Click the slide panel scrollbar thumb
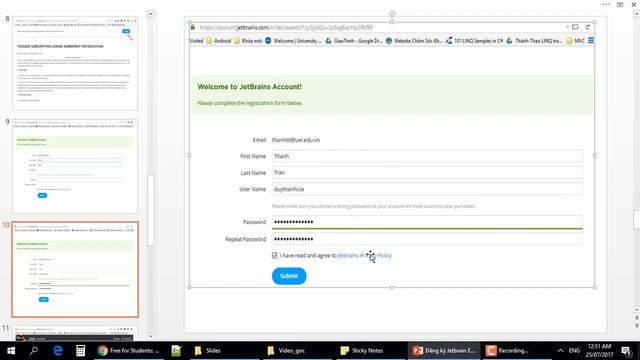This screenshot has height=360, width=640. coord(151,210)
